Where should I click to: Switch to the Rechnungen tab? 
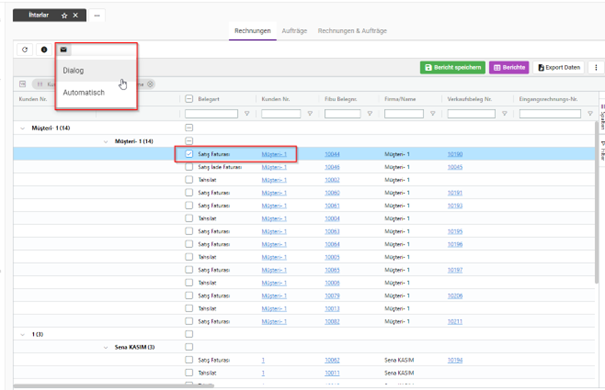click(x=253, y=31)
